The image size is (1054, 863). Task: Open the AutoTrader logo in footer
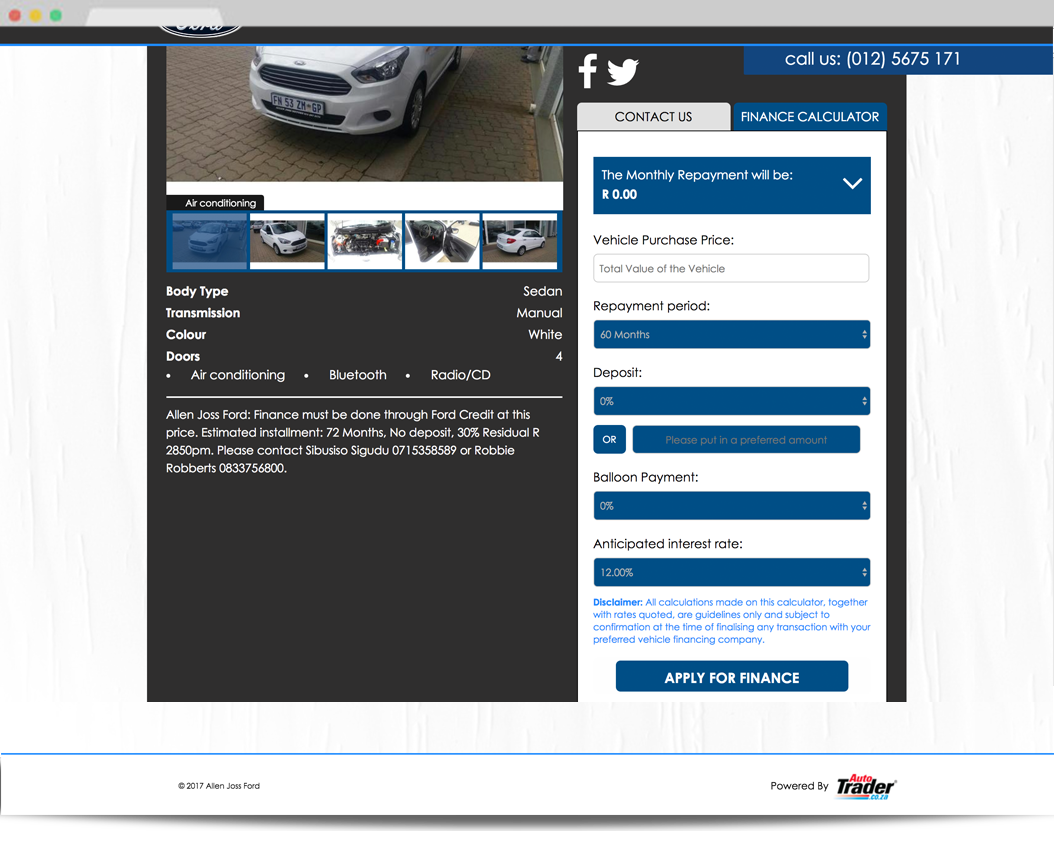866,786
